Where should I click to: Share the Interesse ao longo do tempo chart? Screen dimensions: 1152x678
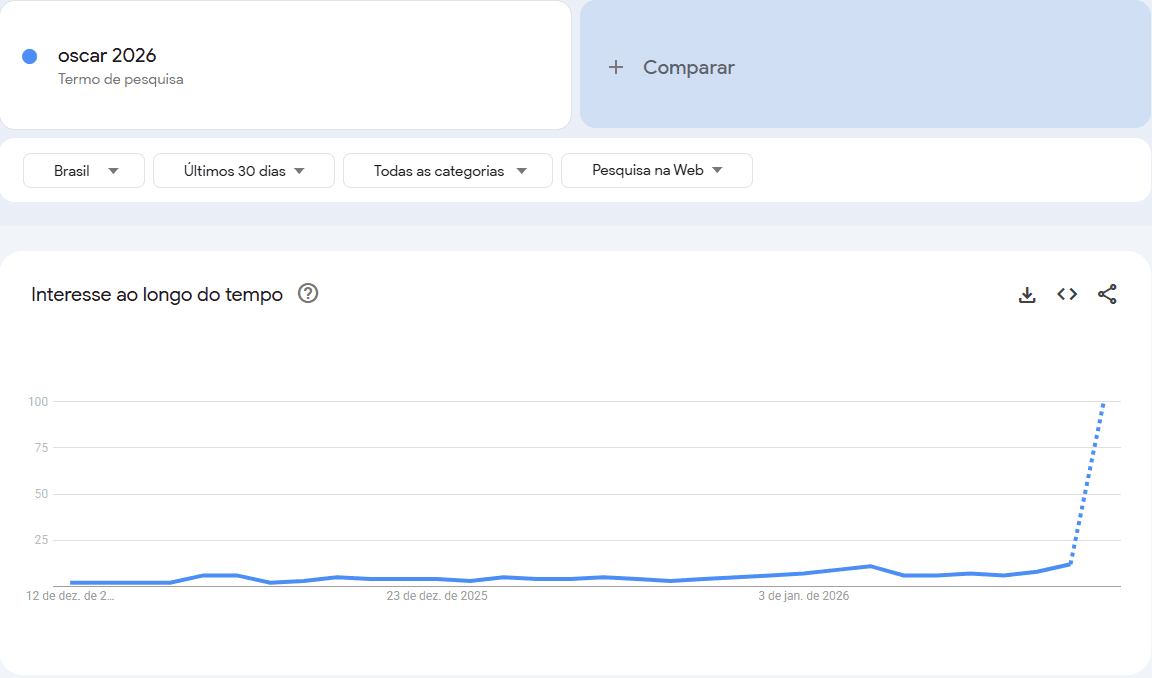tap(1107, 295)
